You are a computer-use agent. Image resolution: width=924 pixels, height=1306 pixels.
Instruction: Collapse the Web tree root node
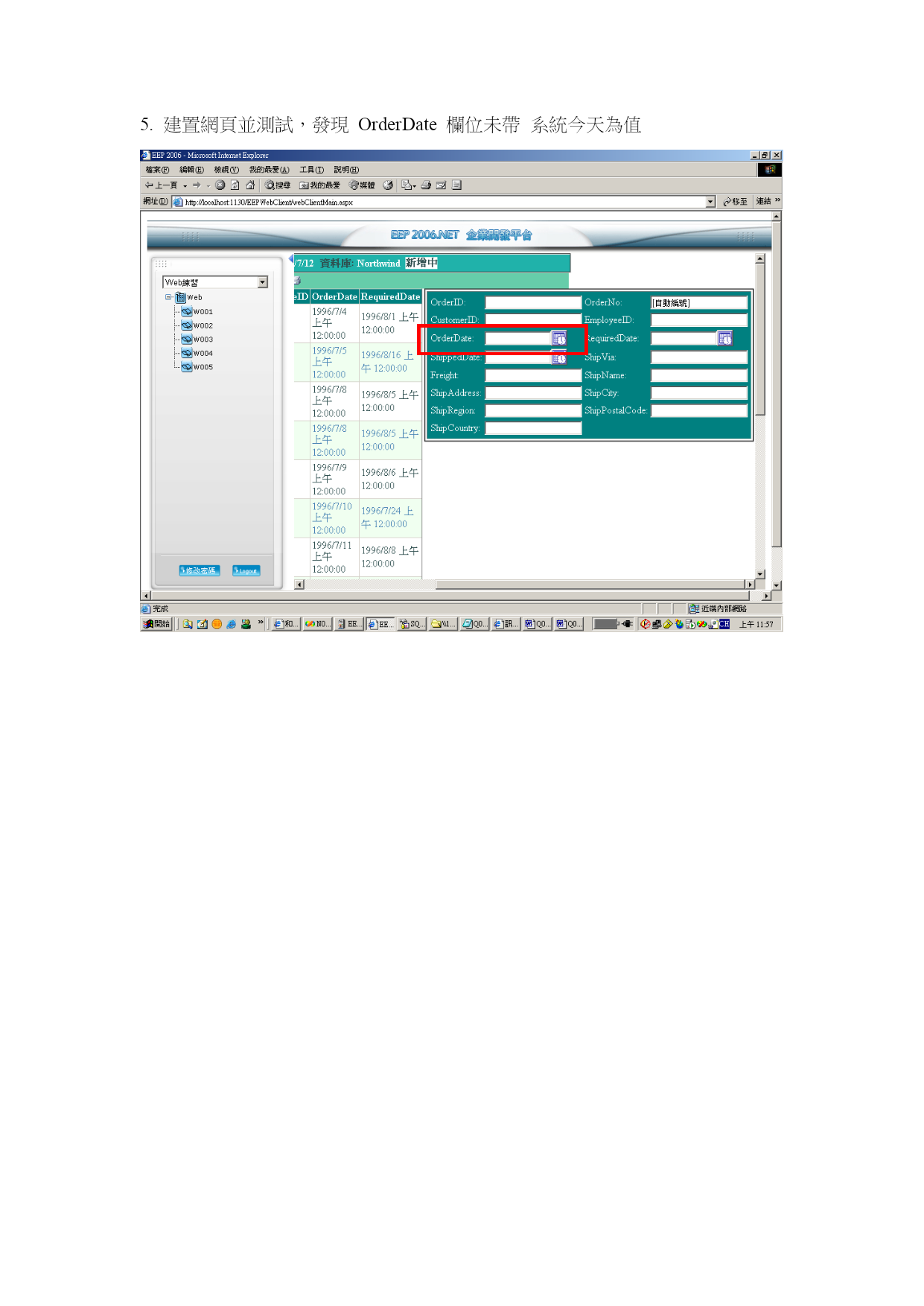(x=168, y=297)
